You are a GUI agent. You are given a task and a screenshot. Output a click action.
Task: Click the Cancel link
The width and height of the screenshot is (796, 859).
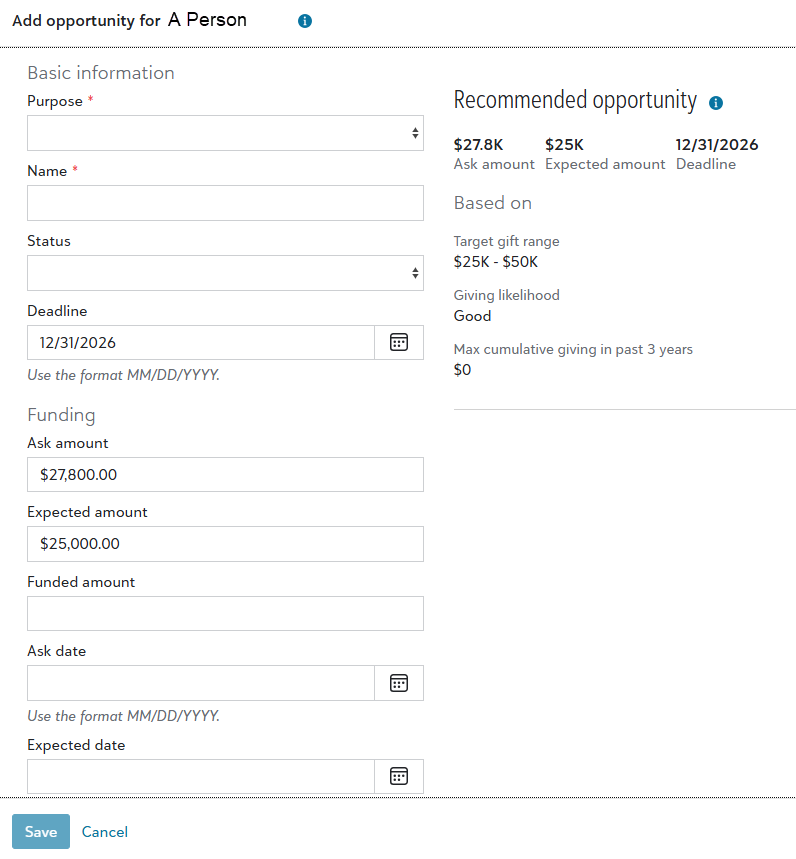pyautogui.click(x=104, y=831)
